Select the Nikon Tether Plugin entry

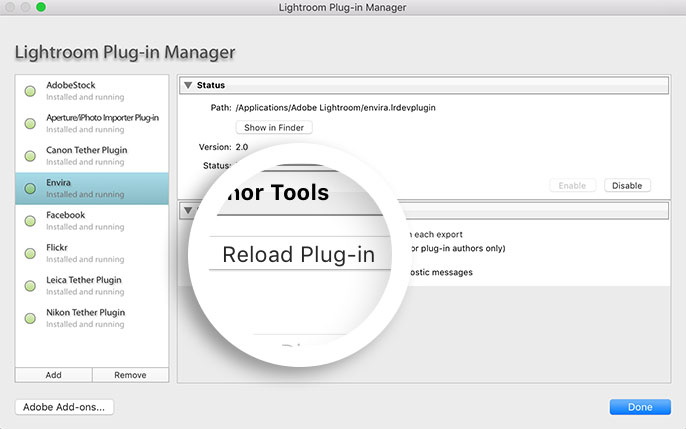(92, 318)
